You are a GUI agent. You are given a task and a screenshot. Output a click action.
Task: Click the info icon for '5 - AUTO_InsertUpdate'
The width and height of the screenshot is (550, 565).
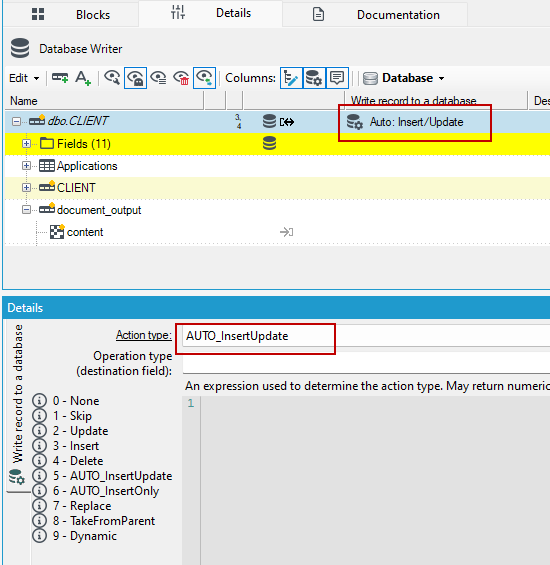point(40,476)
